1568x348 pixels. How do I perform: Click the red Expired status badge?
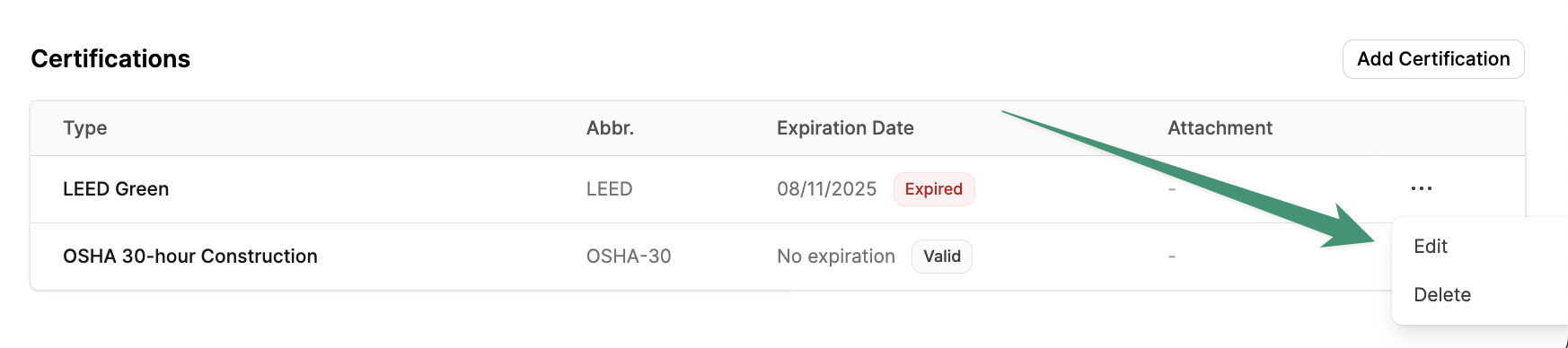(934, 189)
